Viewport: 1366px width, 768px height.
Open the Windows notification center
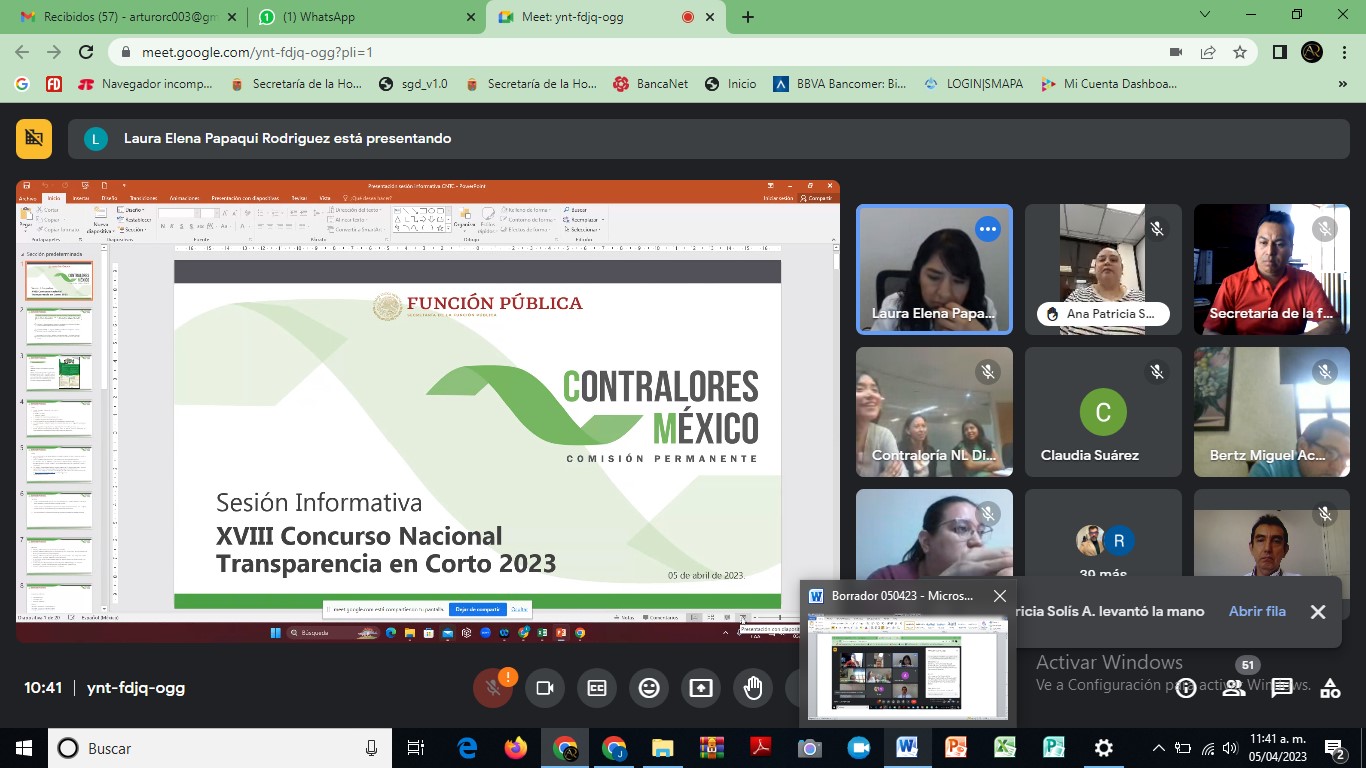tap(1335, 748)
